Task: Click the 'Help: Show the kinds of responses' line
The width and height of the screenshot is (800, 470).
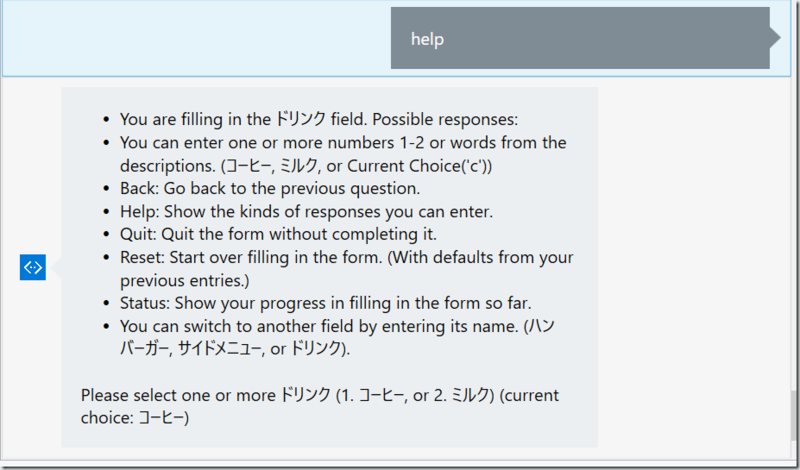Action: [x=307, y=211]
